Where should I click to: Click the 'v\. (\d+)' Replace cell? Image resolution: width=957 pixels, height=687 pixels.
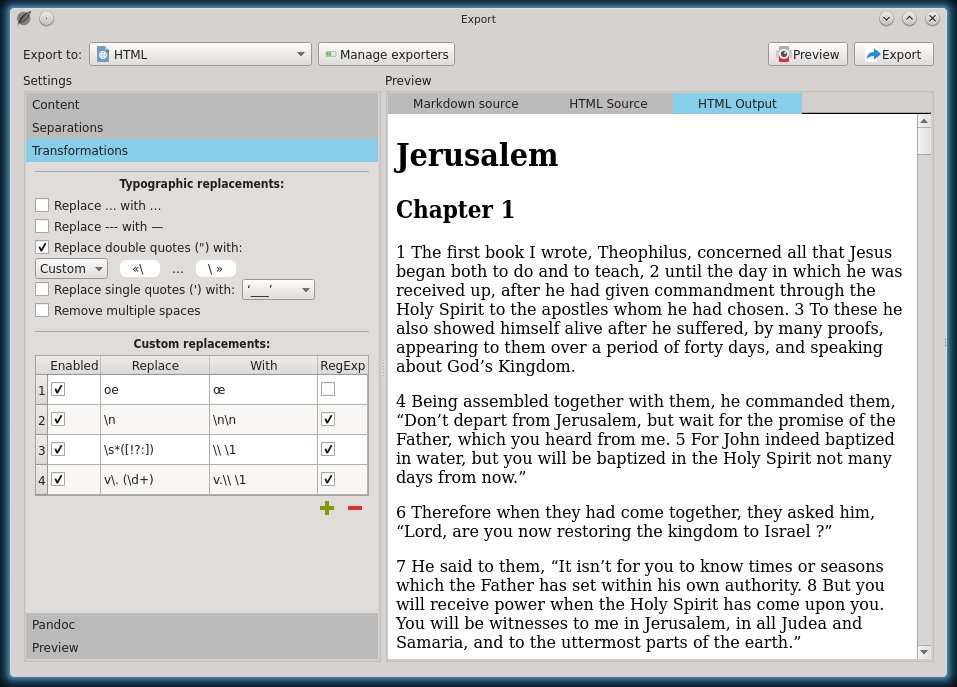pos(155,479)
